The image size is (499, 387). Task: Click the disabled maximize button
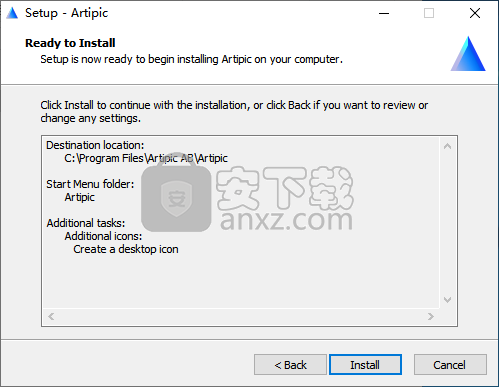pyautogui.click(x=429, y=13)
